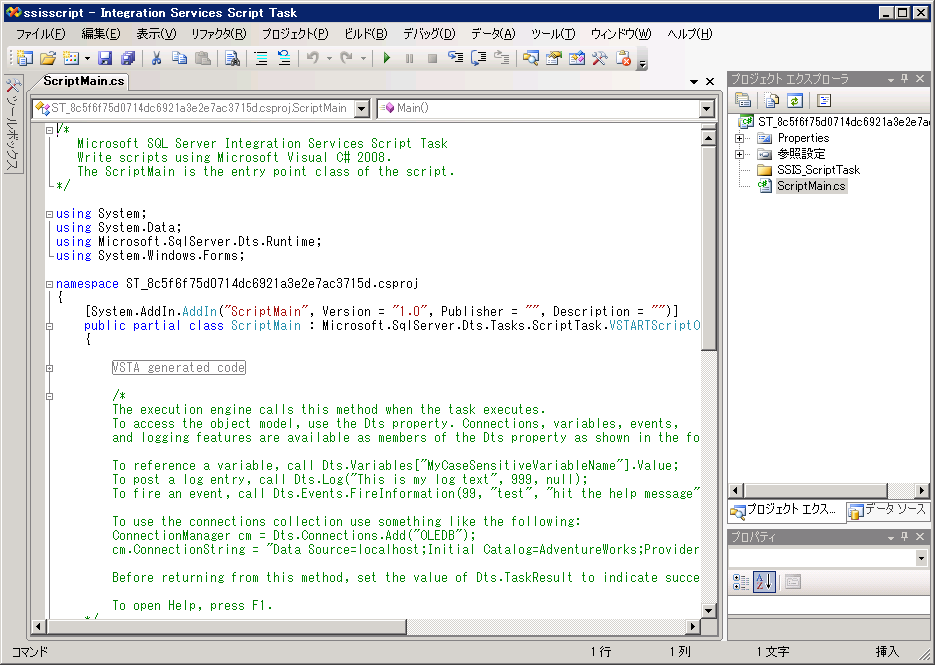Screen dimensions: 935x665
Task: Click the Stop Debugging square icon
Action: tap(433, 58)
